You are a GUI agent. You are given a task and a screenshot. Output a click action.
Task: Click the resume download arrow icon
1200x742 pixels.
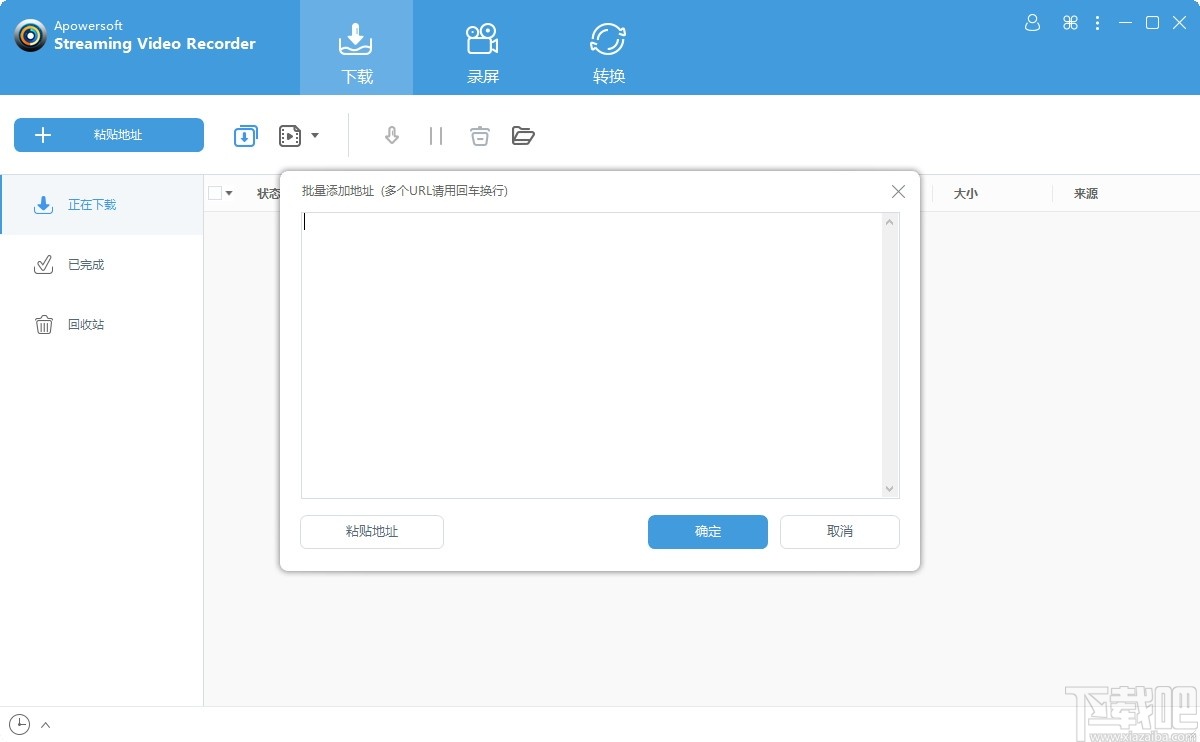click(x=392, y=135)
